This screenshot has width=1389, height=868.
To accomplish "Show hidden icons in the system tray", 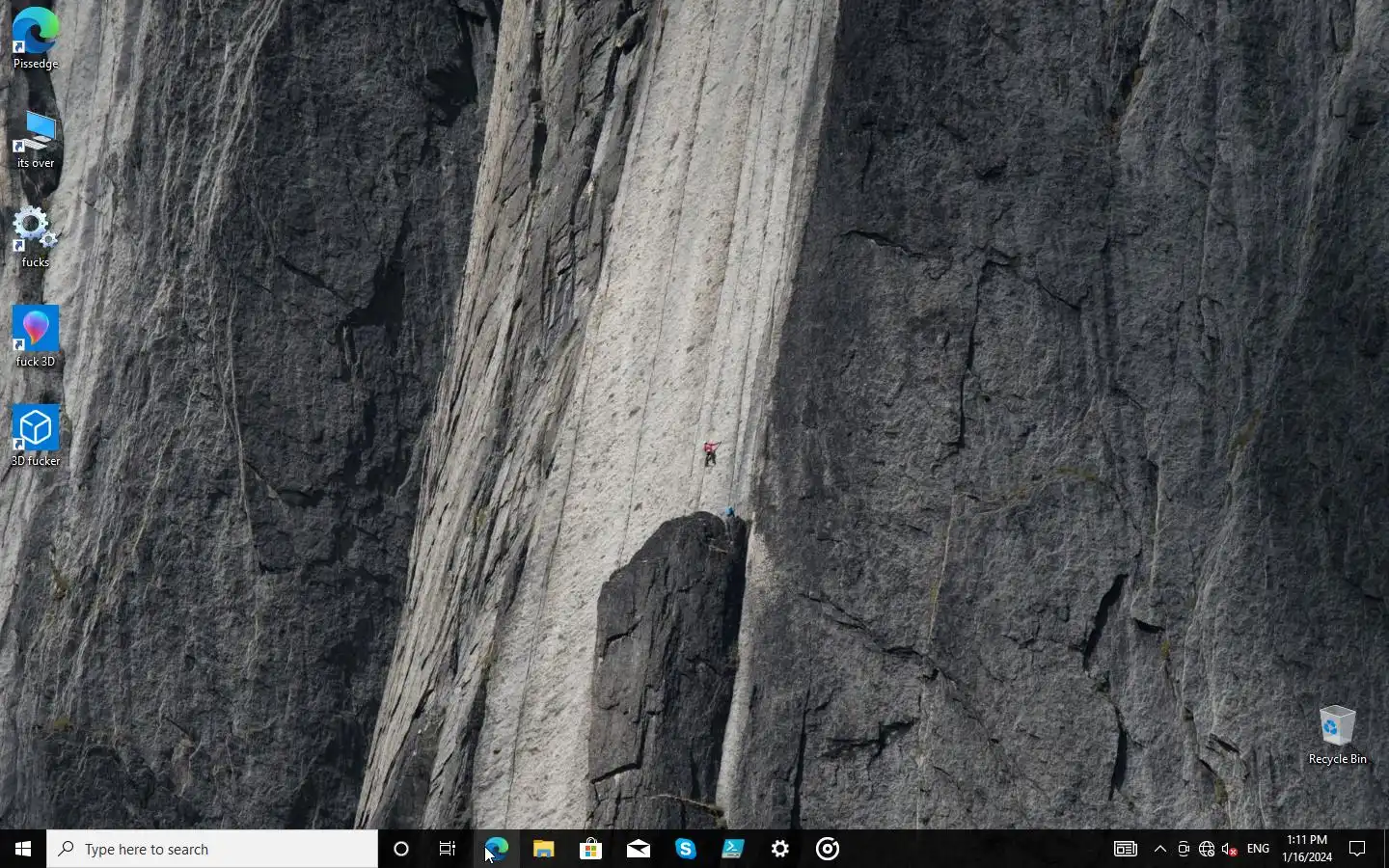I will 1159,849.
